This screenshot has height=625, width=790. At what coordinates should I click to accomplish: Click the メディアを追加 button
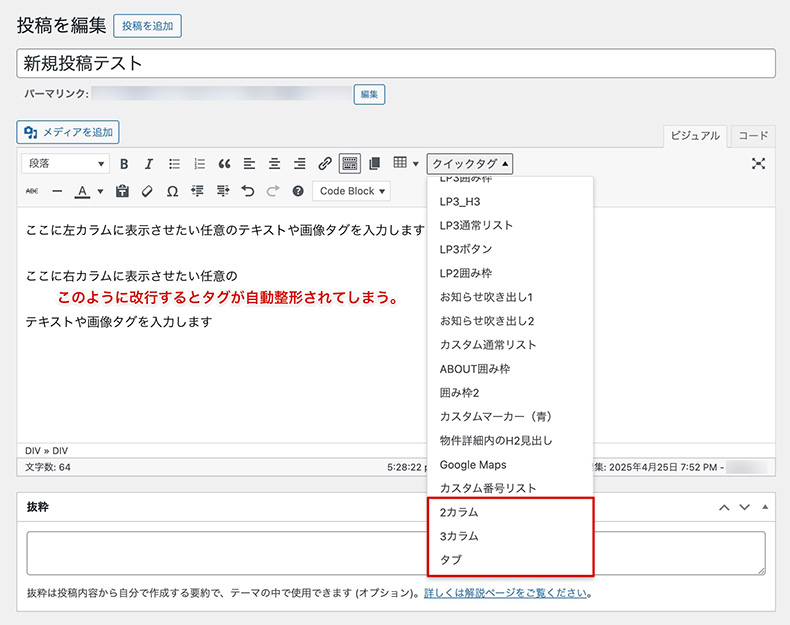pyautogui.click(x=68, y=132)
